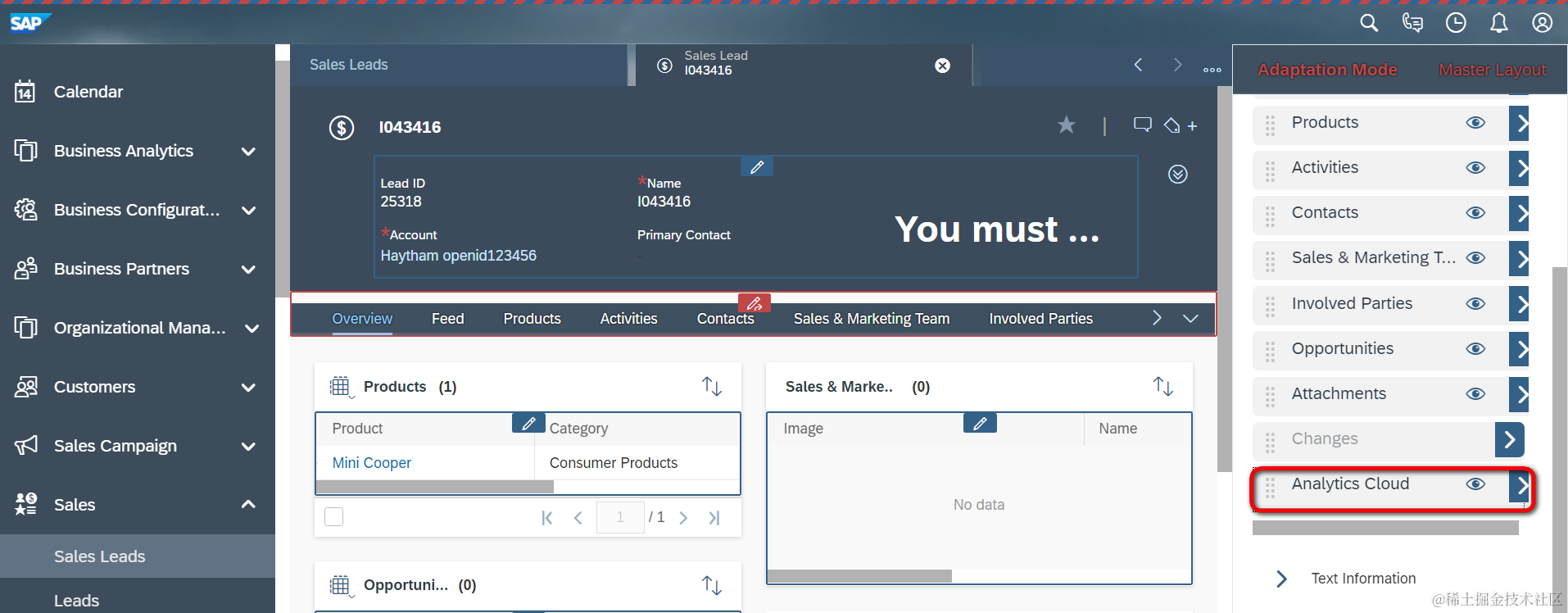Screen dimensions: 1568x613
Task: Edit the header section with the pencil icon
Action: click(x=757, y=166)
